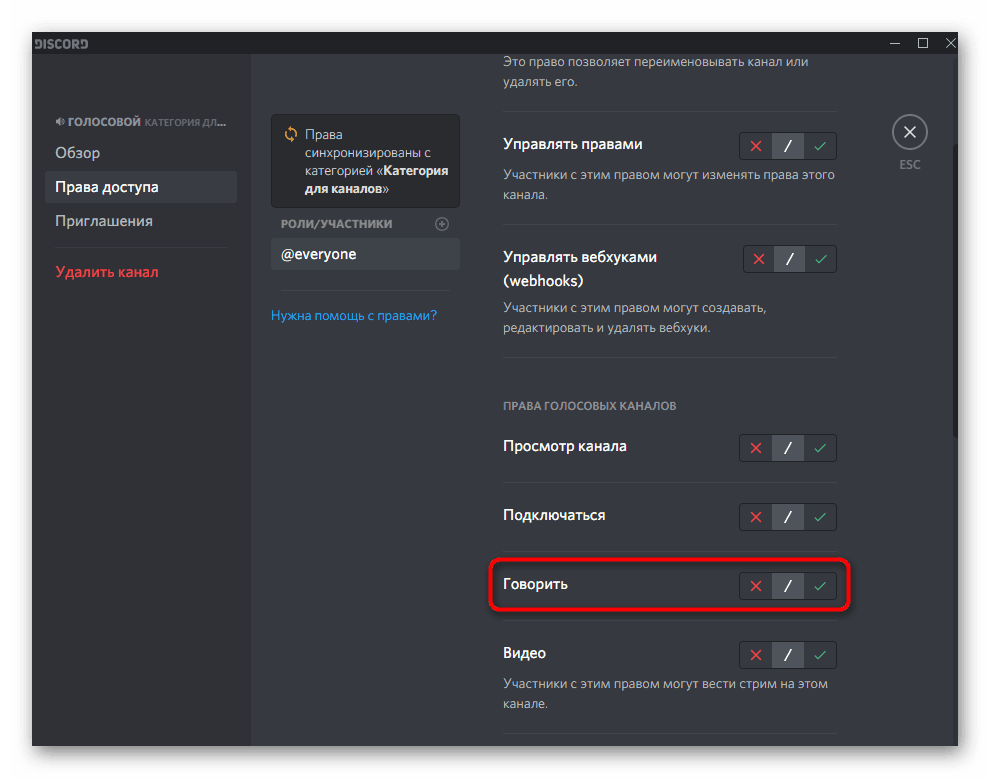Viewport: 990px width, 778px height.
Task: Set Видео permission to neutral slash
Action: [x=787, y=655]
